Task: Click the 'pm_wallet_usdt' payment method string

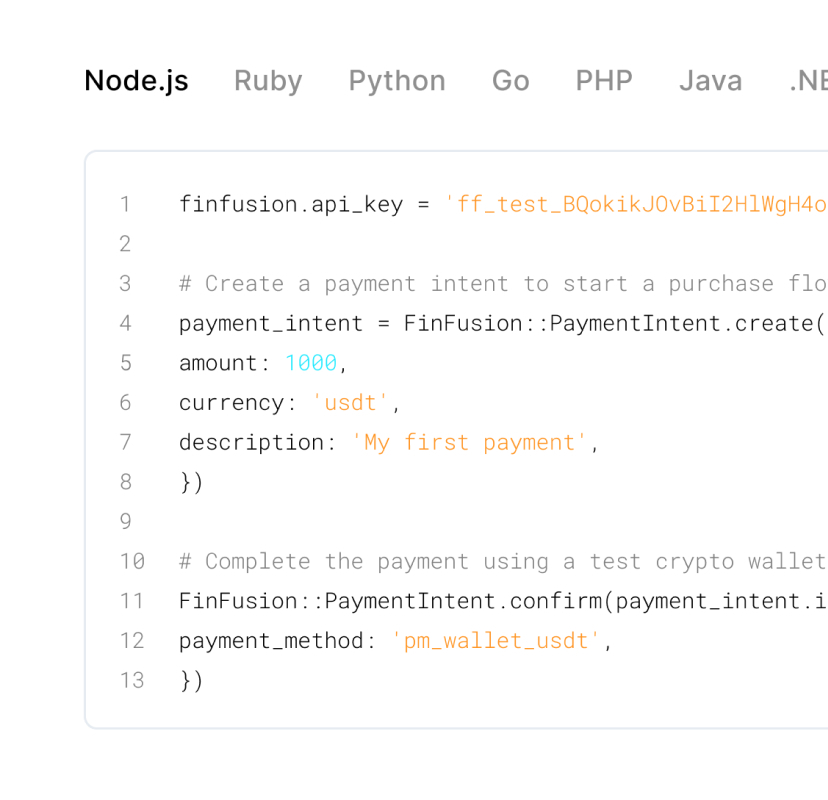Action: [x=496, y=641]
